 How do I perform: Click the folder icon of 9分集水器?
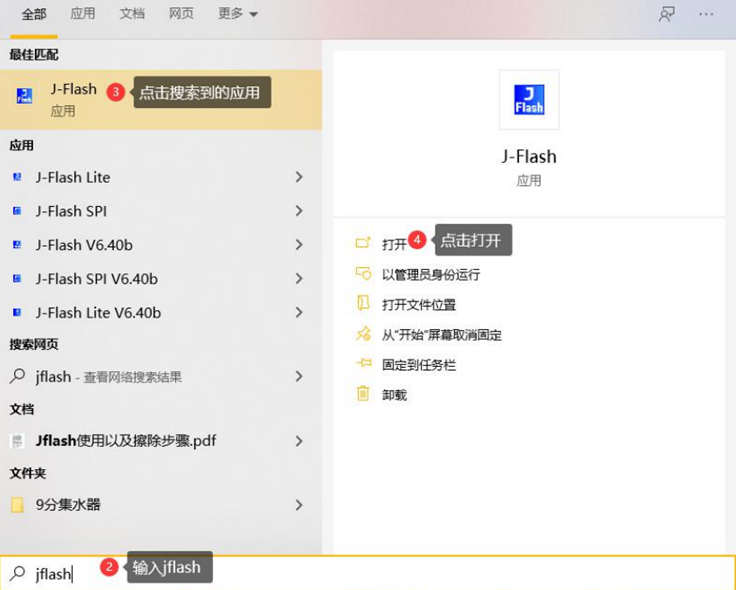point(17,505)
